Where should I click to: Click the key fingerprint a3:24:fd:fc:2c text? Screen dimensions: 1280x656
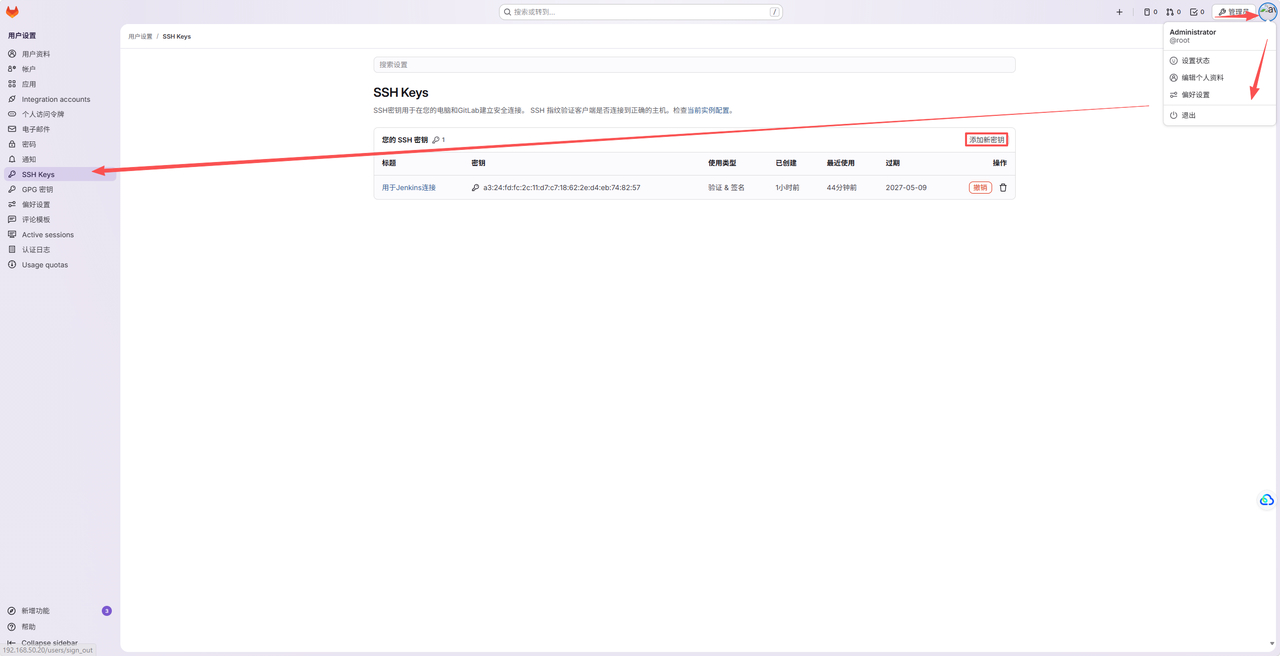pos(562,188)
